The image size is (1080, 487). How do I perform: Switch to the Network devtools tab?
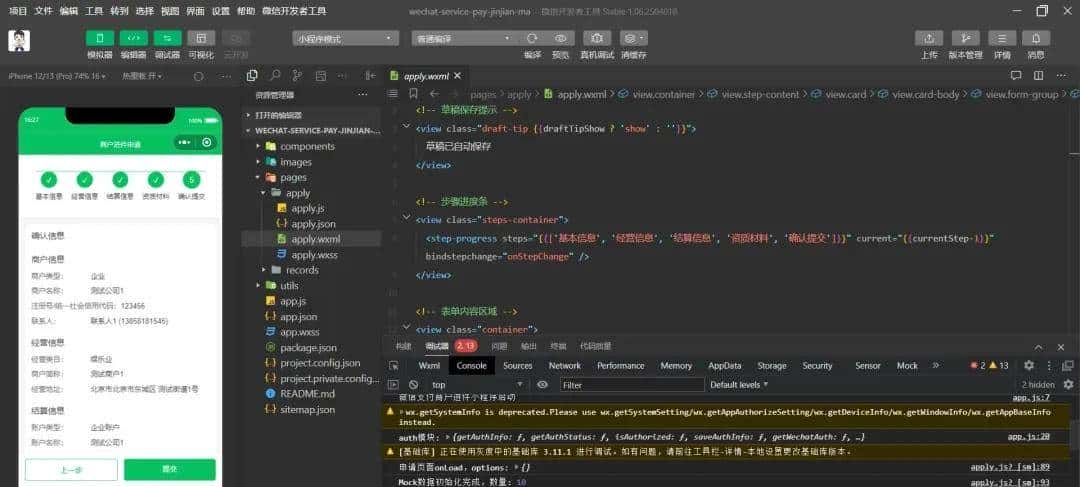pos(565,366)
